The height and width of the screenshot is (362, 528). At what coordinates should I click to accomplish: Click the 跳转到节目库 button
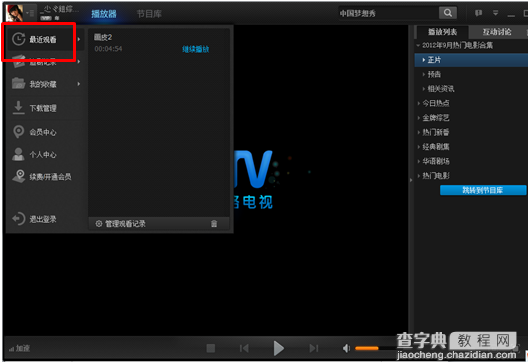pos(483,190)
